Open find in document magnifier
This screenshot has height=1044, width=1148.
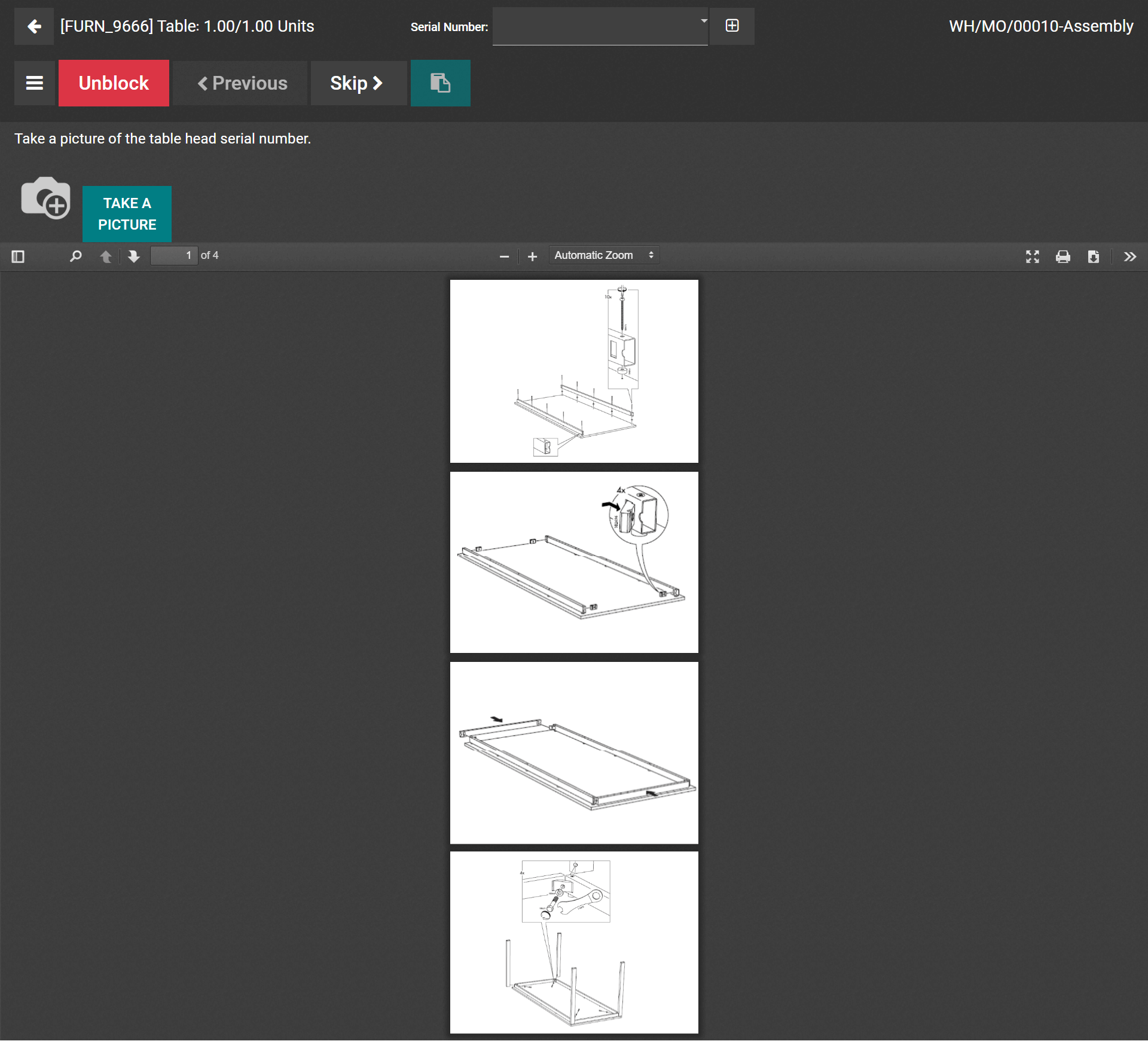coord(75,257)
